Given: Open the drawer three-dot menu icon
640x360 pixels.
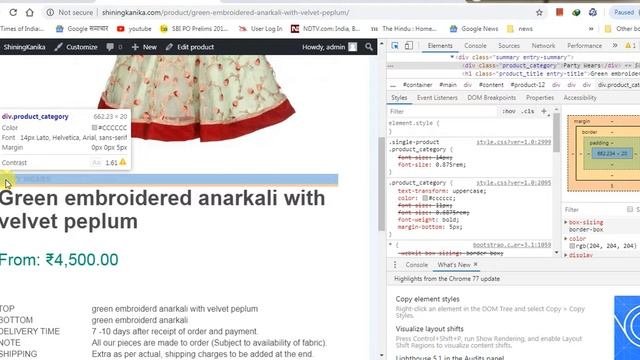Looking at the screenshot, I should (395, 265).
